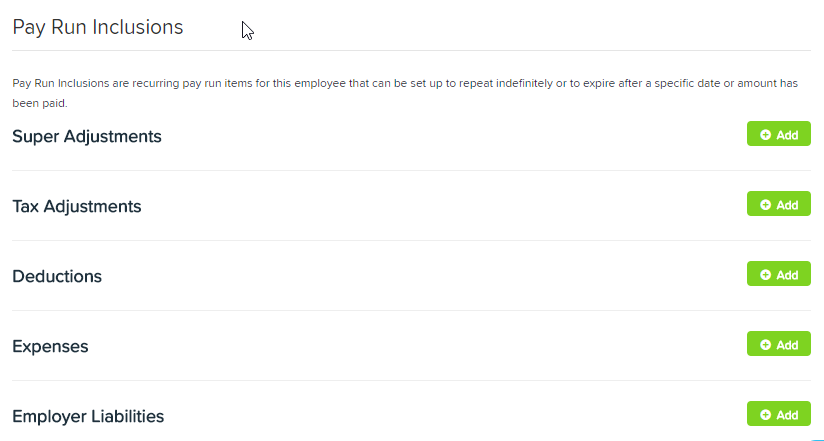Click the plus icon beside Super Adjustments
The height and width of the screenshot is (441, 824).
[x=765, y=135]
